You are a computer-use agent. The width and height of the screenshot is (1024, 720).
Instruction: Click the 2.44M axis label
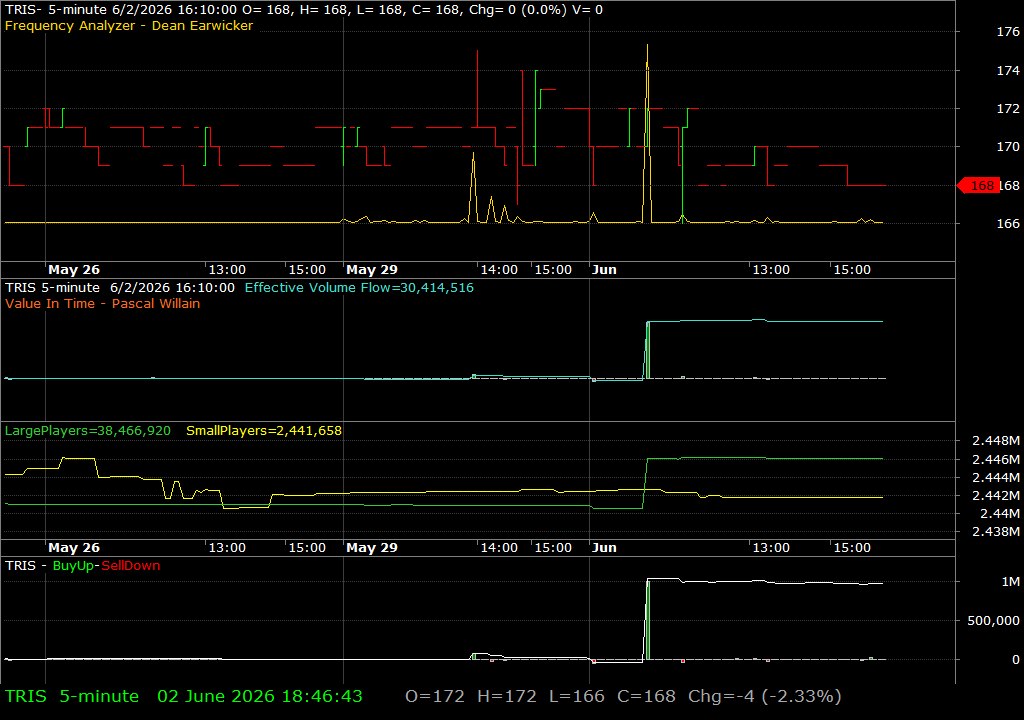tap(1000, 514)
